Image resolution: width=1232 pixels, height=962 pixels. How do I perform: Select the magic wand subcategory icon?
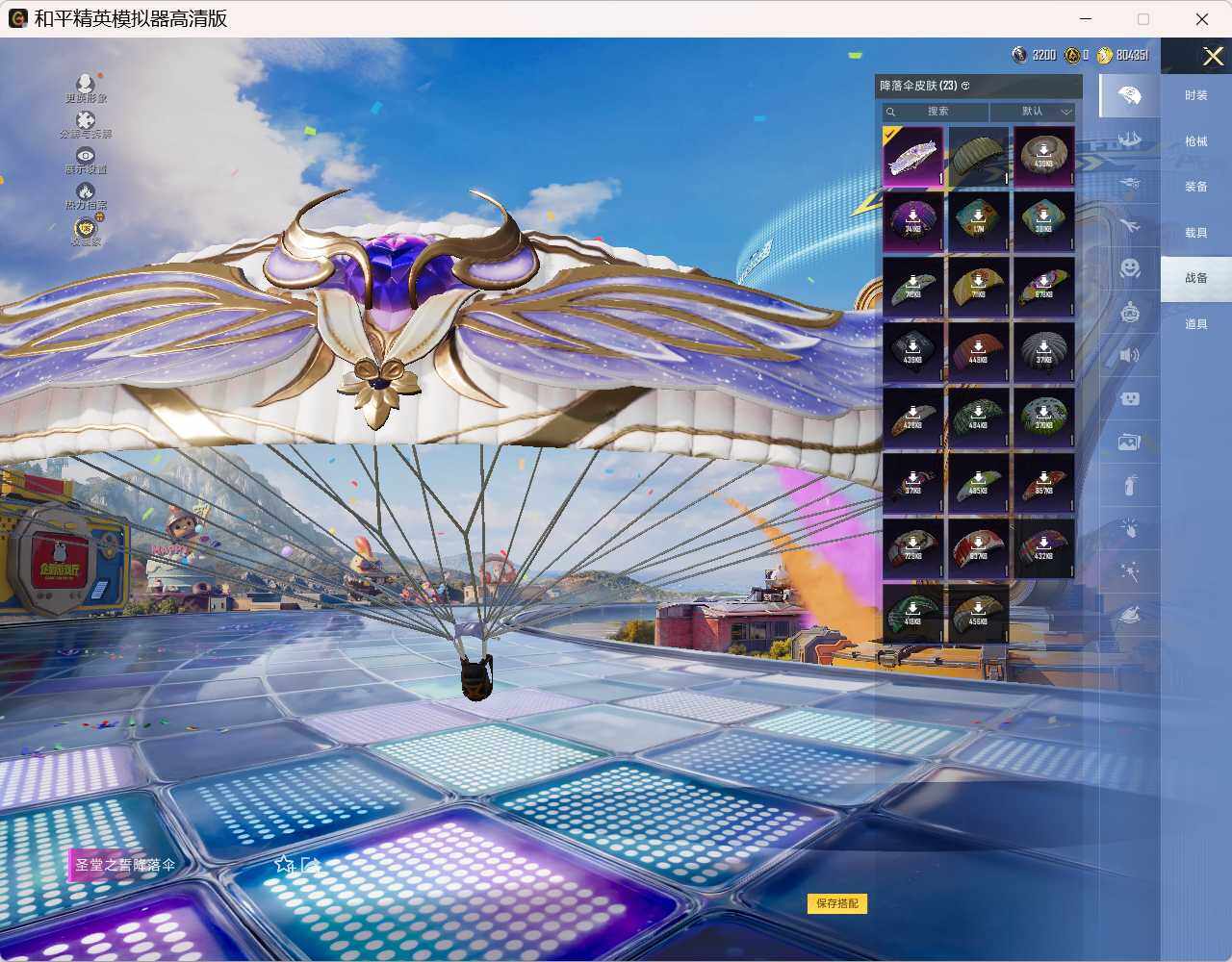coord(1130,571)
